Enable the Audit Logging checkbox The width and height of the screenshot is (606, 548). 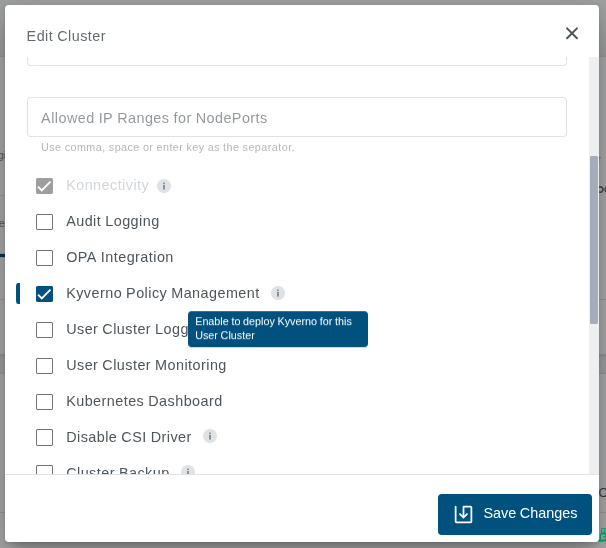(44, 222)
